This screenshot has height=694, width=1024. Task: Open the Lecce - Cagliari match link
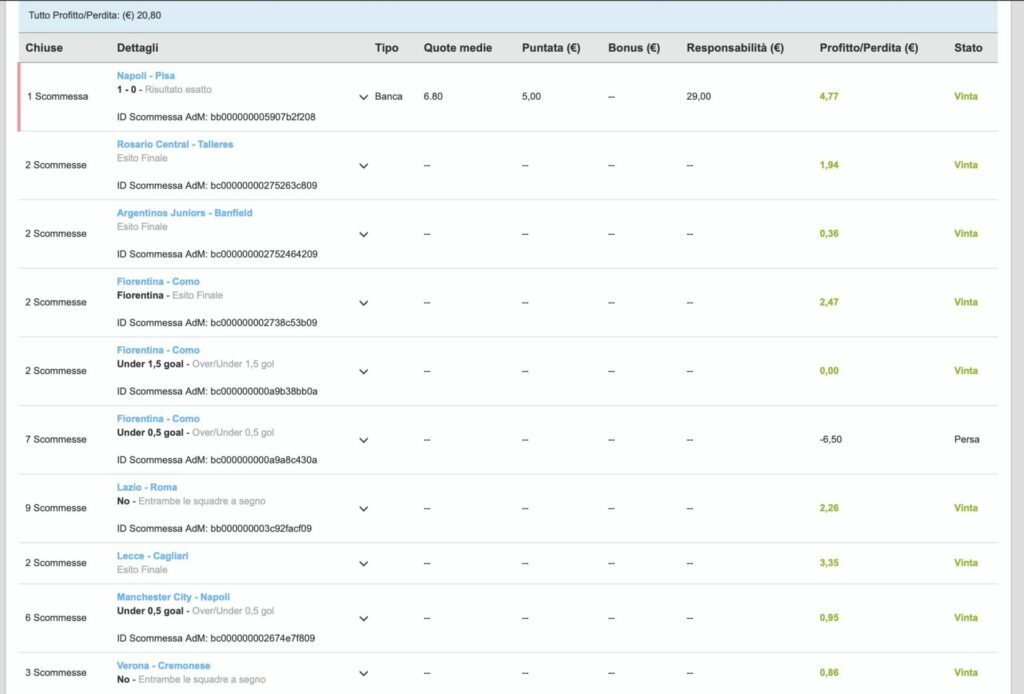pos(152,555)
